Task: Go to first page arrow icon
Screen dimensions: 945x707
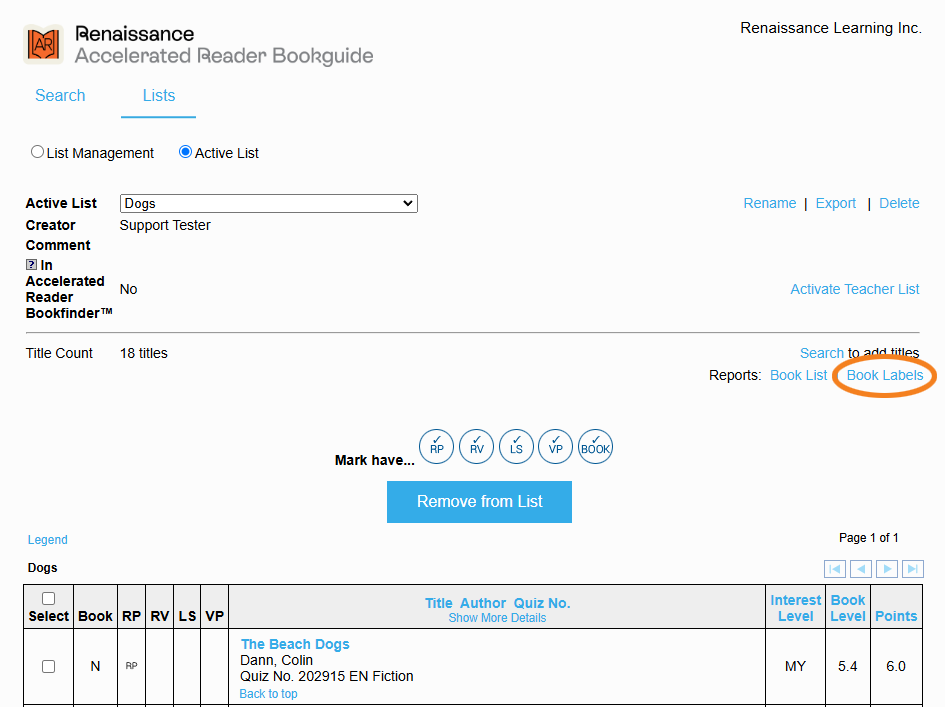Action: point(835,569)
